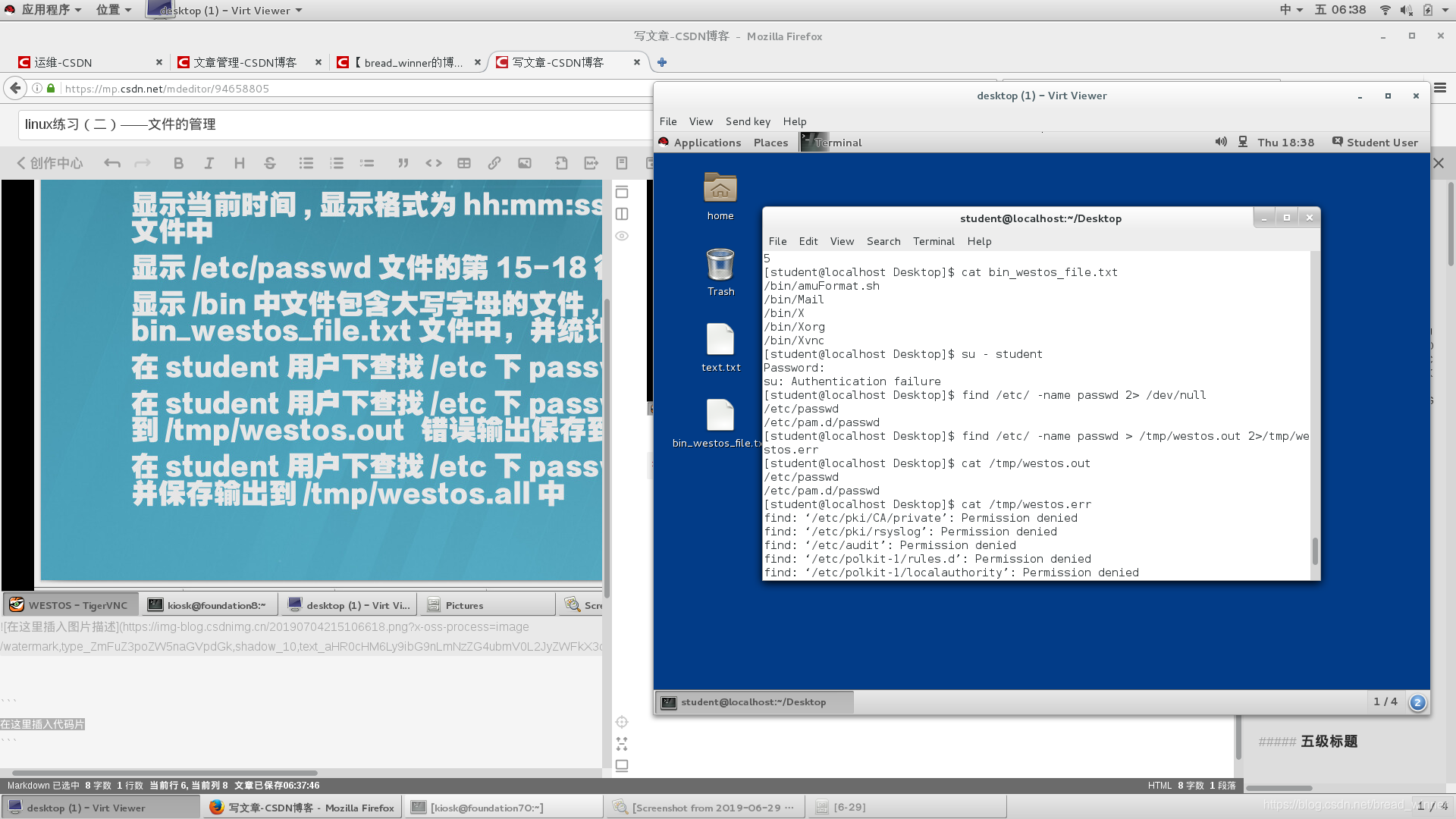This screenshot has width=1456, height=819.
Task: Toggle split-column view icon beside editor
Action: point(622,214)
